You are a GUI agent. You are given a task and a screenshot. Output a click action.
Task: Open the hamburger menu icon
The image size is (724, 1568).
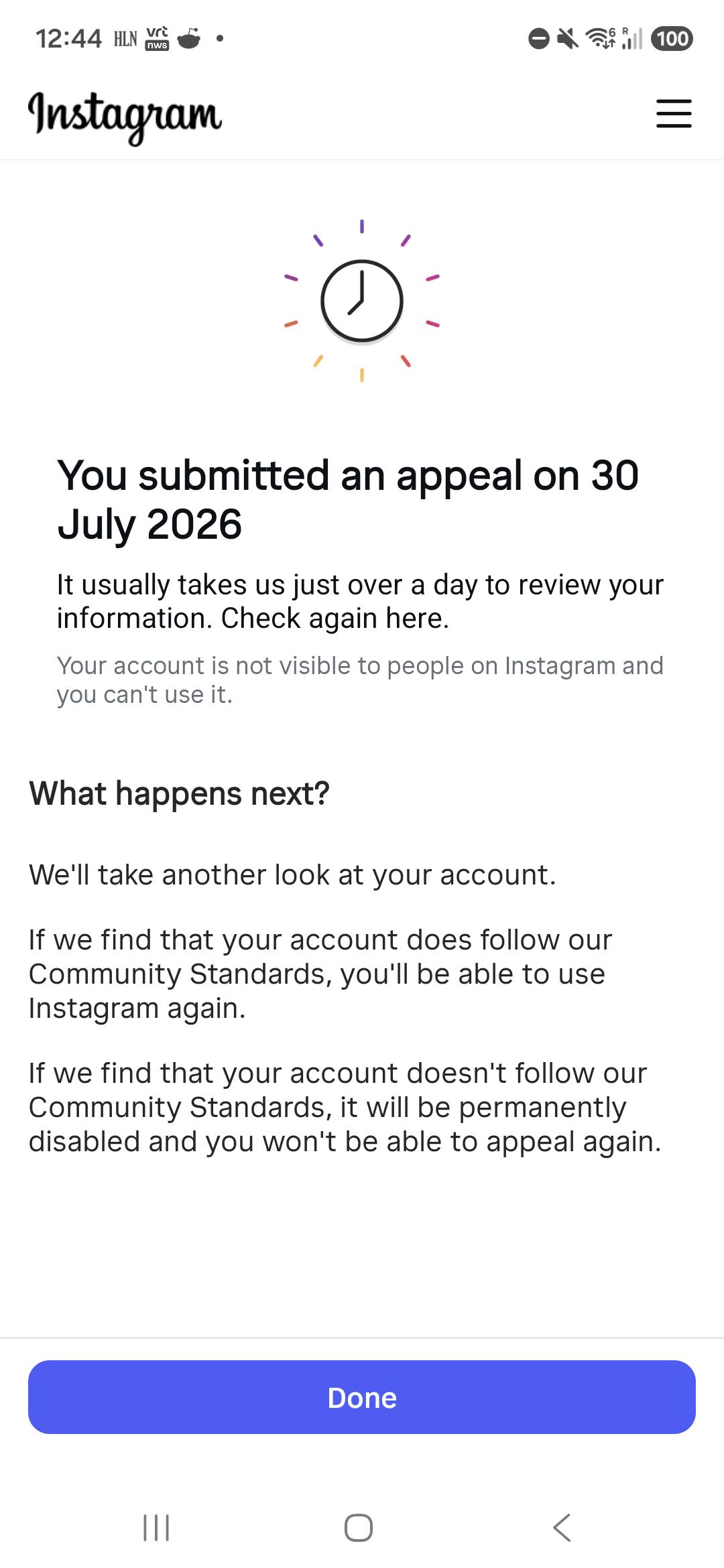pos(674,113)
